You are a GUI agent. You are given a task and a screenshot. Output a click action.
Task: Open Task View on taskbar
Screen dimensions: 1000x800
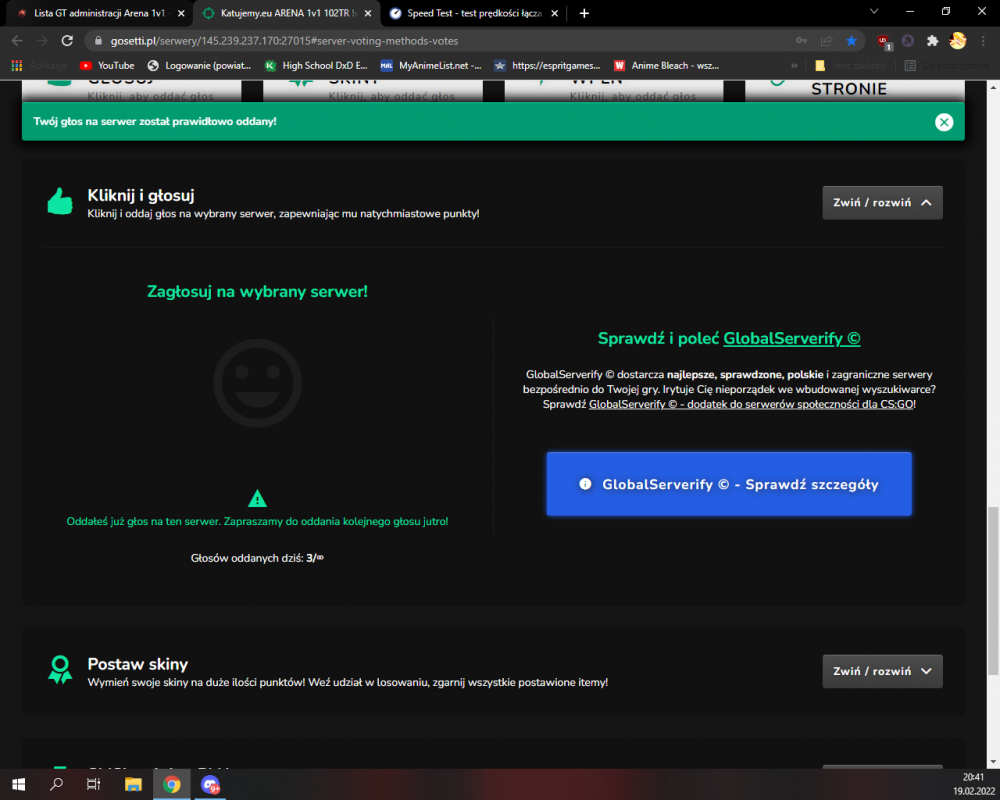(x=93, y=784)
